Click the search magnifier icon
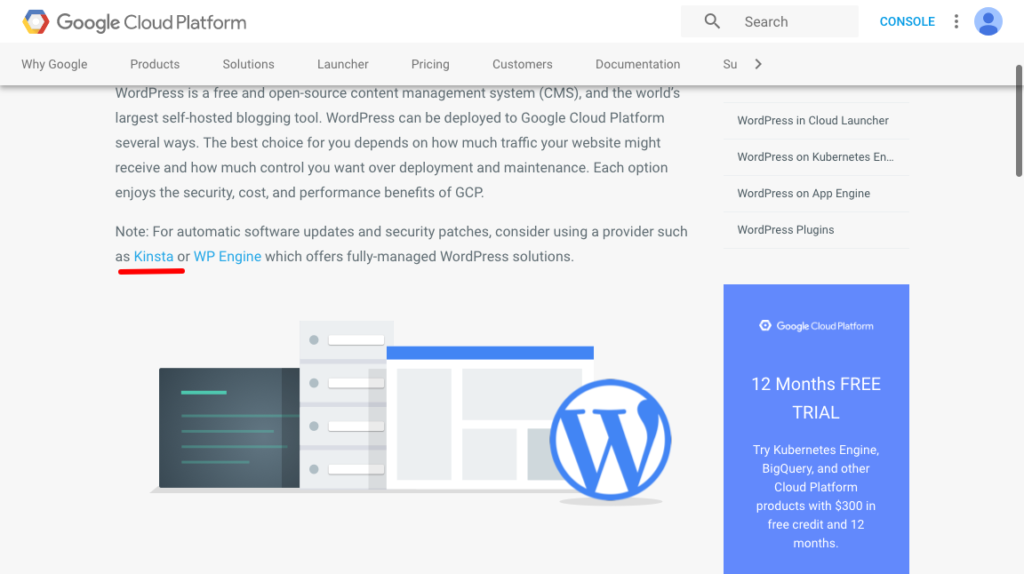 tap(712, 22)
